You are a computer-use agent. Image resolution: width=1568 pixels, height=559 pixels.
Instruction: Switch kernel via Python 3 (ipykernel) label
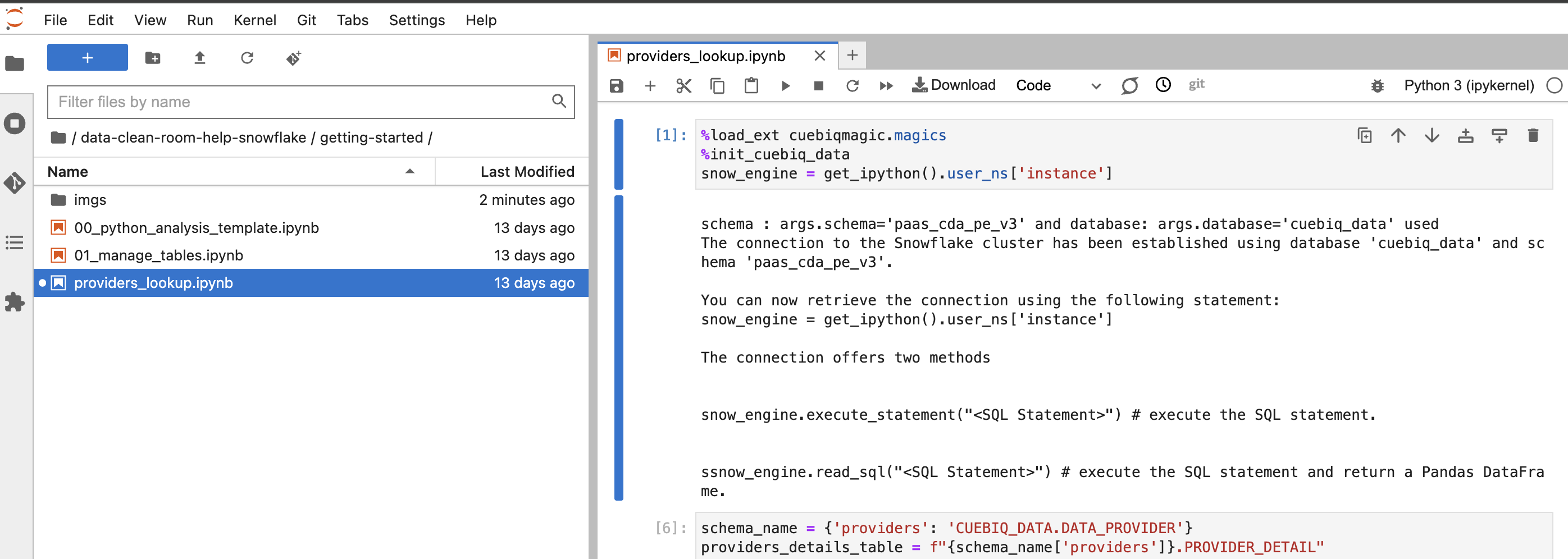pyautogui.click(x=1468, y=86)
